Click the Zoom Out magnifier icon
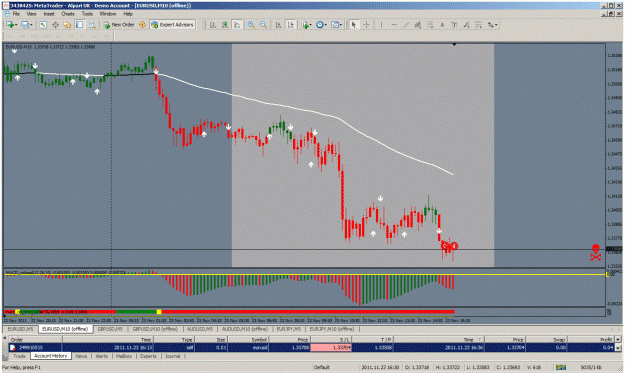This screenshot has height=373, width=625. pyautogui.click(x=263, y=25)
